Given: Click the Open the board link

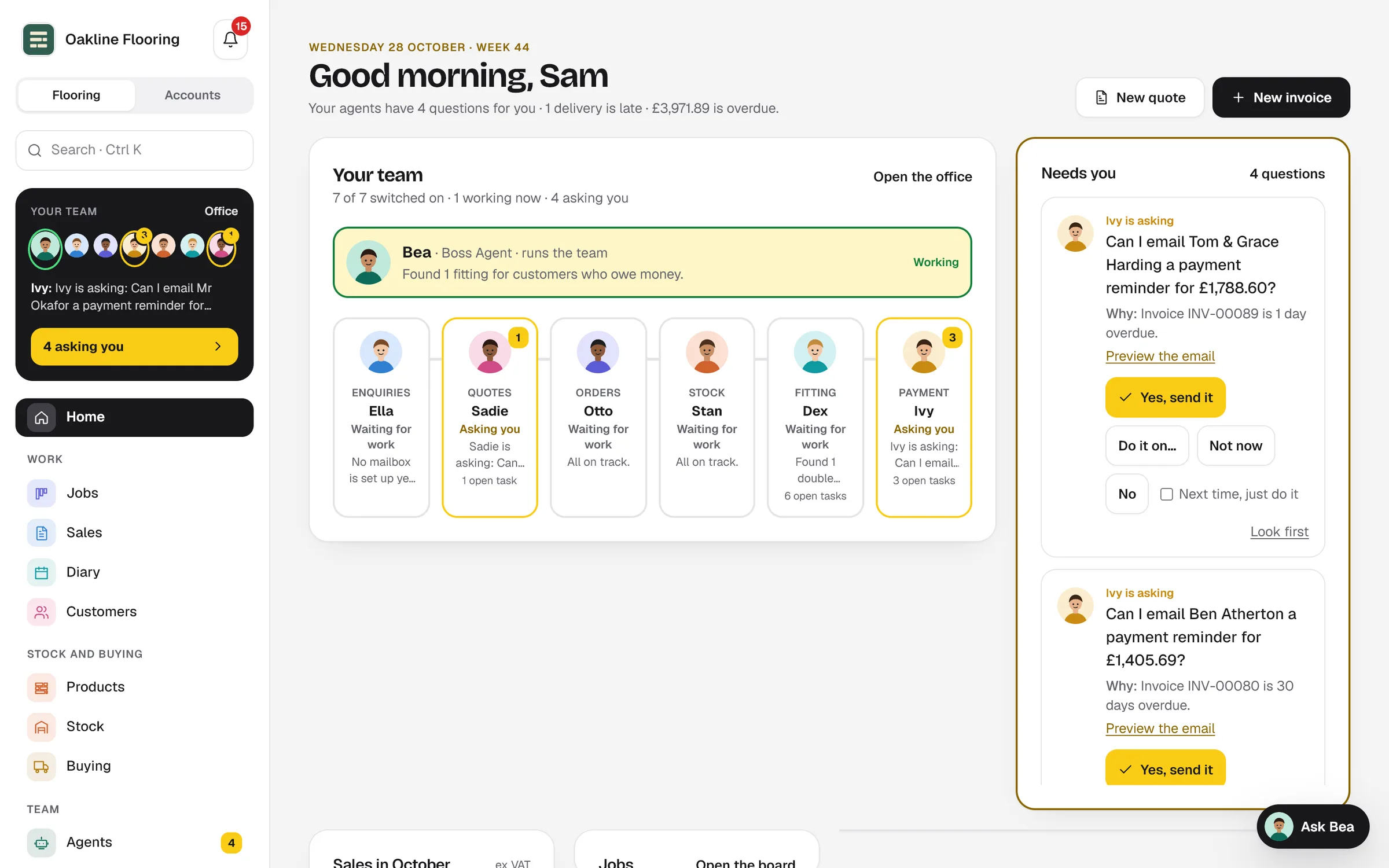Looking at the screenshot, I should coord(745,863).
